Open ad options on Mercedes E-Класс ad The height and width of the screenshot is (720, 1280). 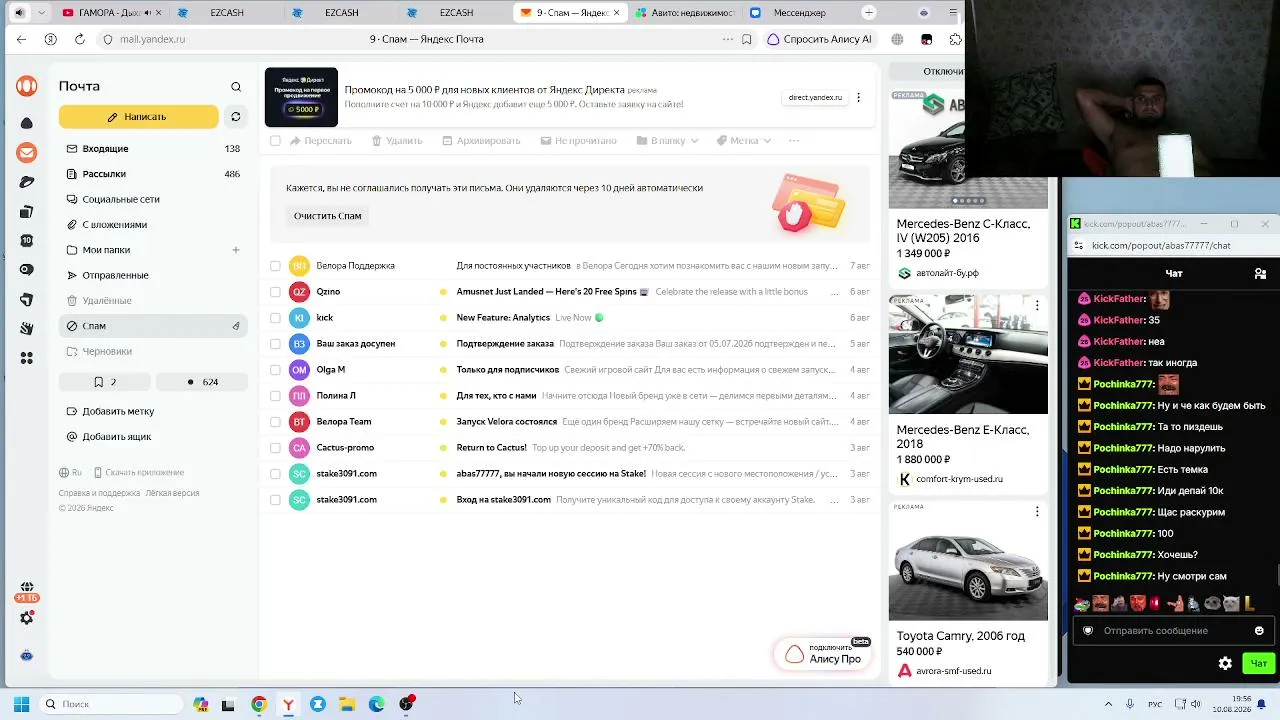1037,305
